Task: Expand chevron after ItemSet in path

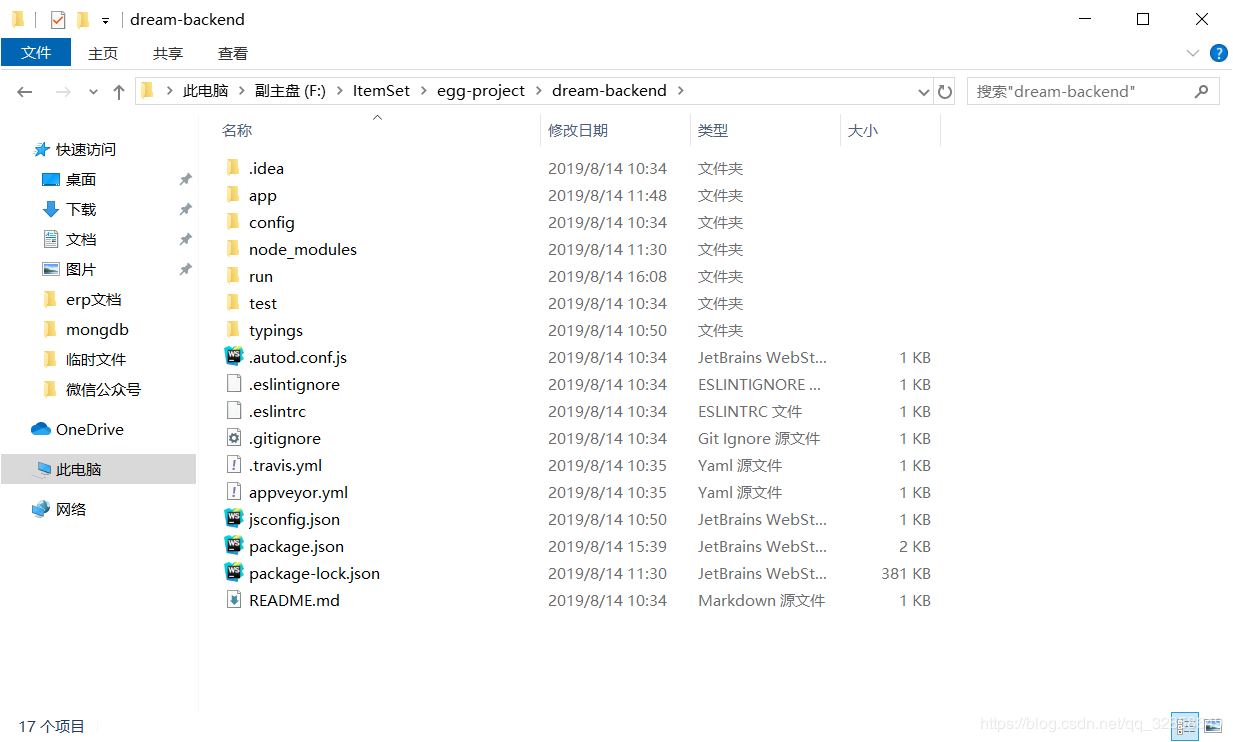Action: (x=424, y=91)
